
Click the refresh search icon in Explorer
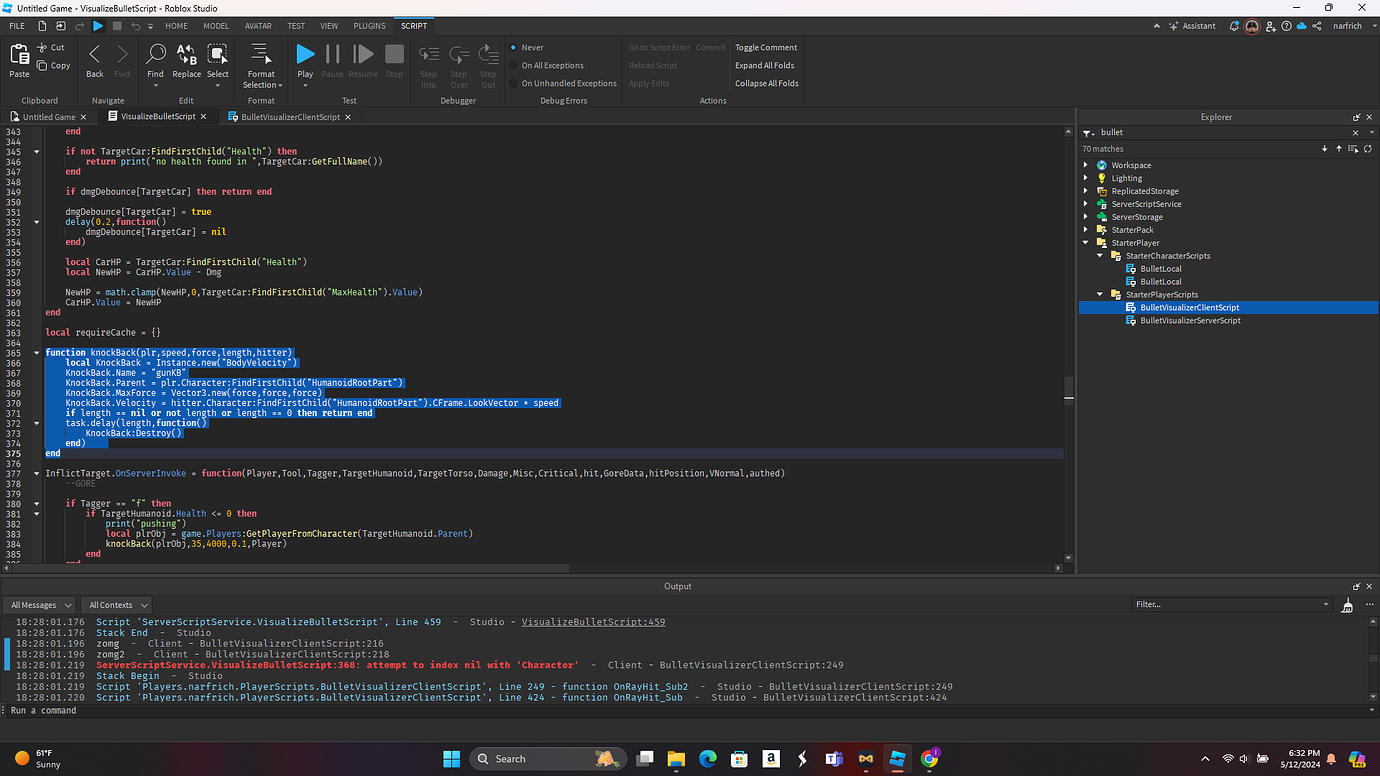(x=1368, y=149)
